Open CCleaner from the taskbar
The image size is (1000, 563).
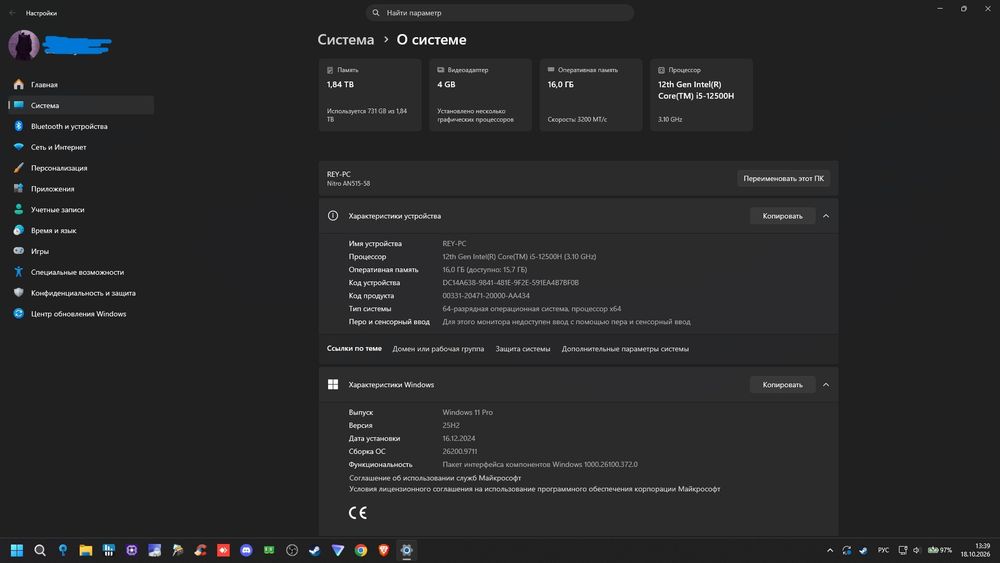pyautogui.click(x=200, y=550)
